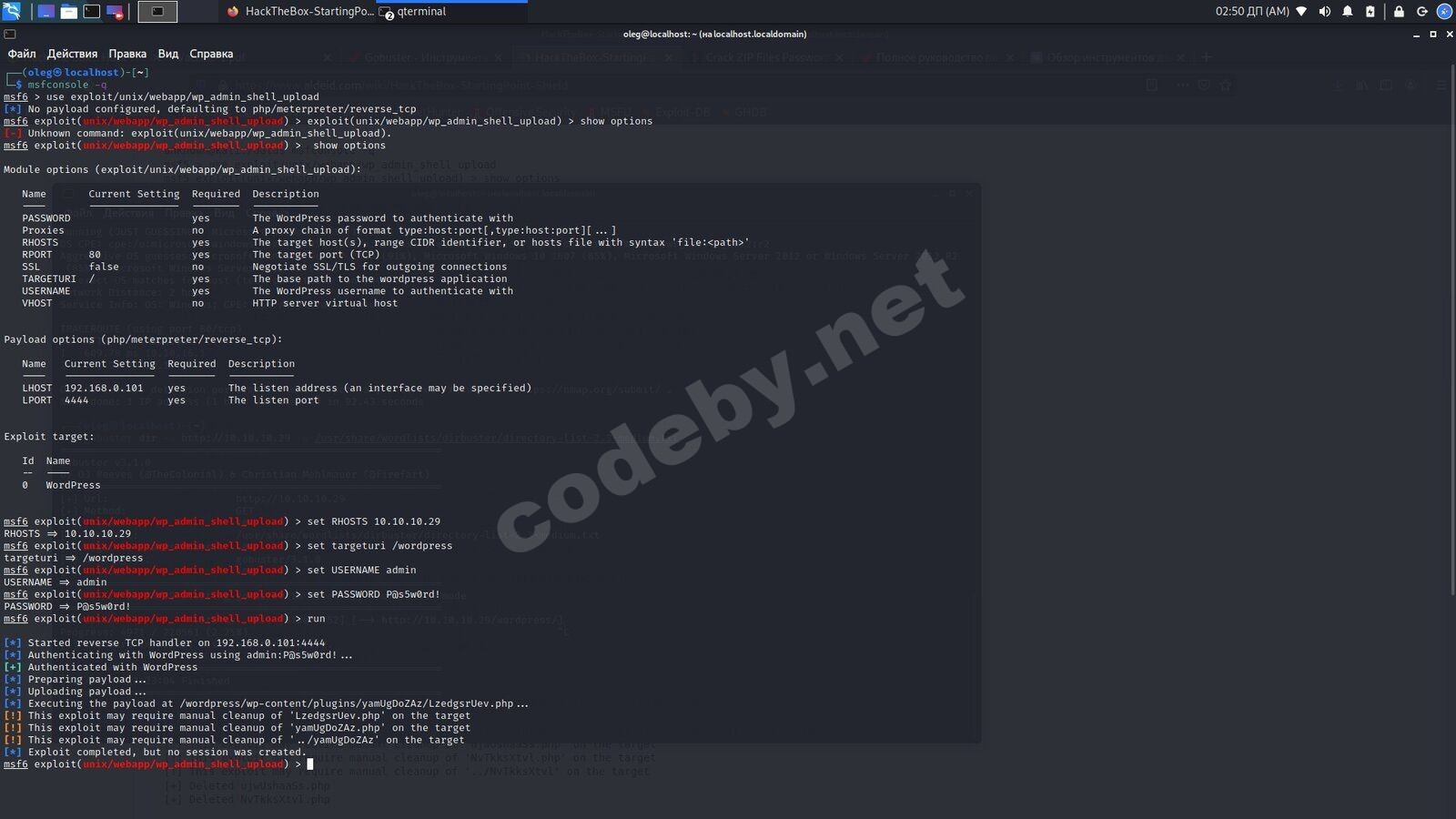
Task: Click the 'set USERNAME admin' command
Action: (361, 570)
